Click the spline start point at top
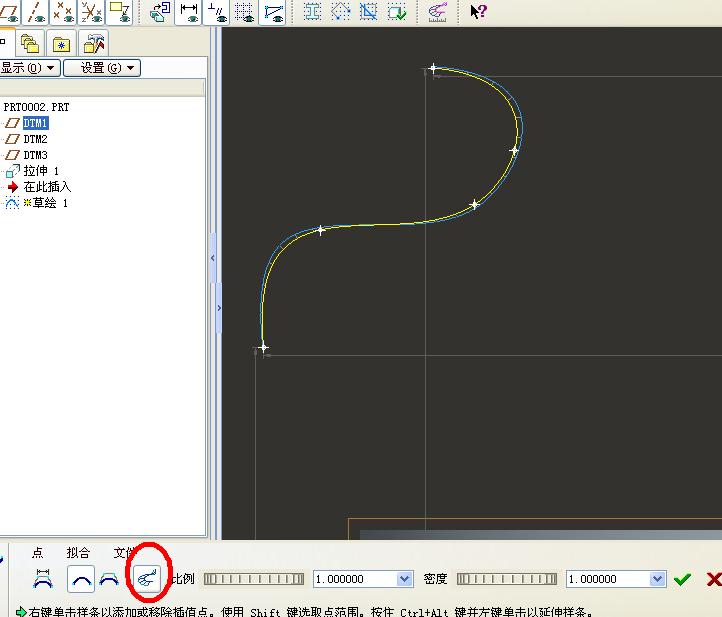The width and height of the screenshot is (722, 617). (433, 69)
